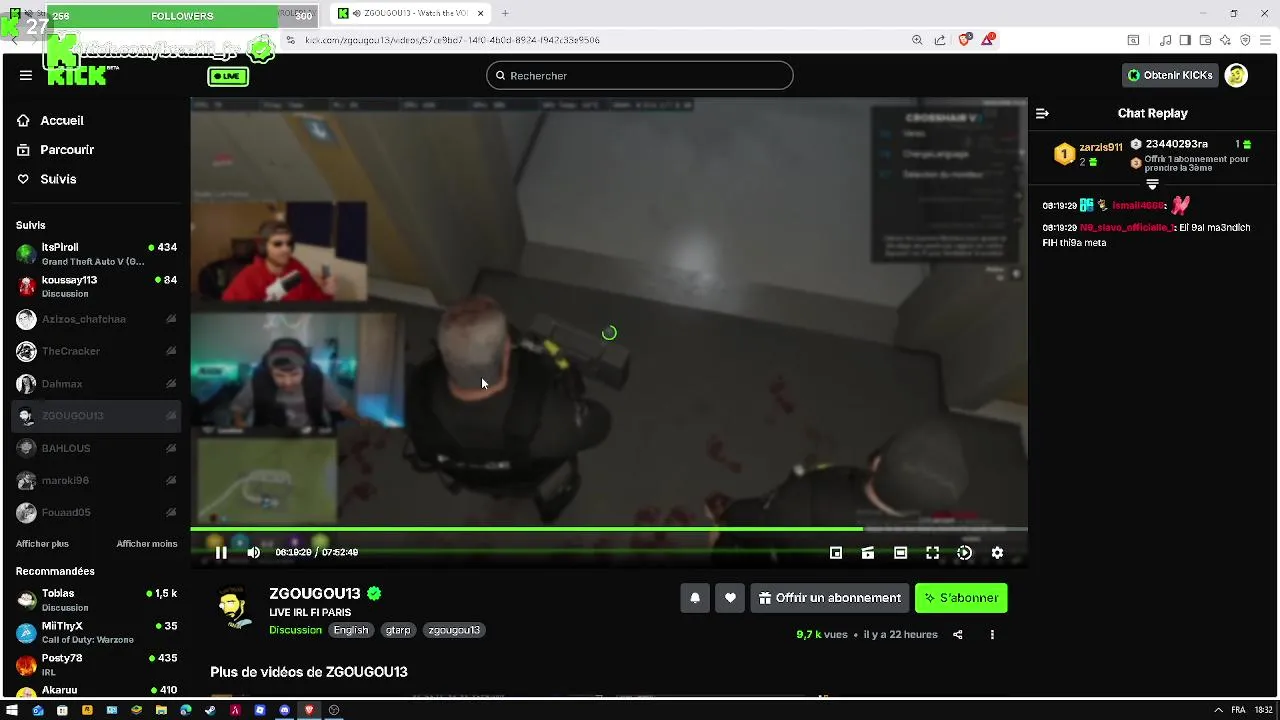Enable notifications with the bell button
This screenshot has height=720, width=1280.
[x=695, y=598]
